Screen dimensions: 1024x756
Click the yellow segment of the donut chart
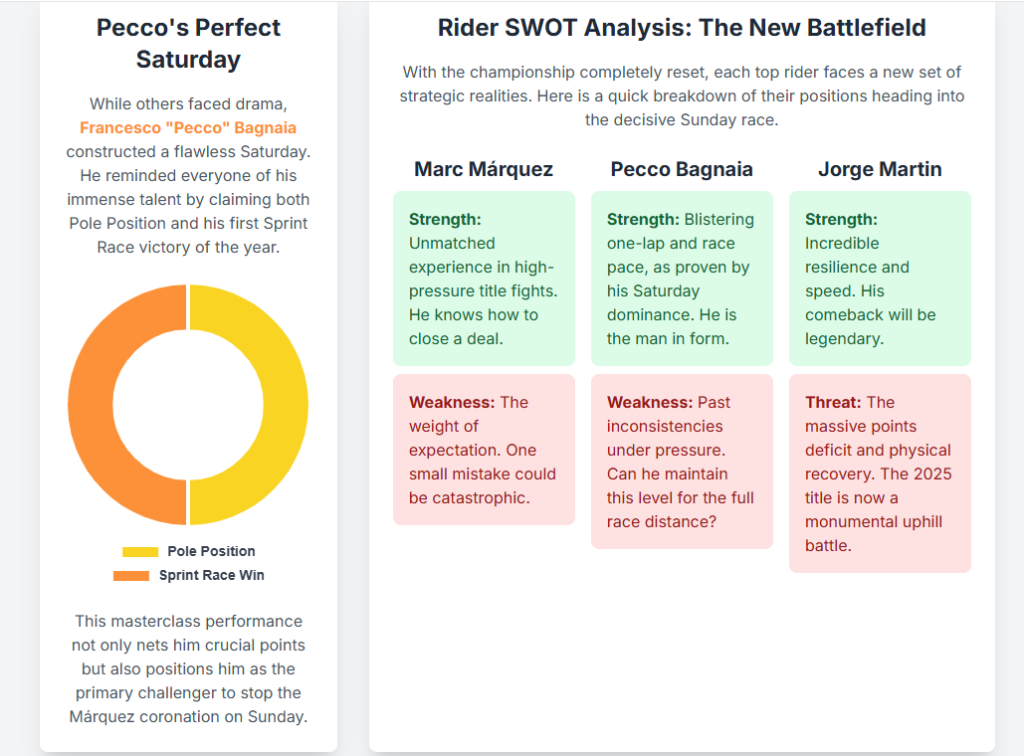285,405
